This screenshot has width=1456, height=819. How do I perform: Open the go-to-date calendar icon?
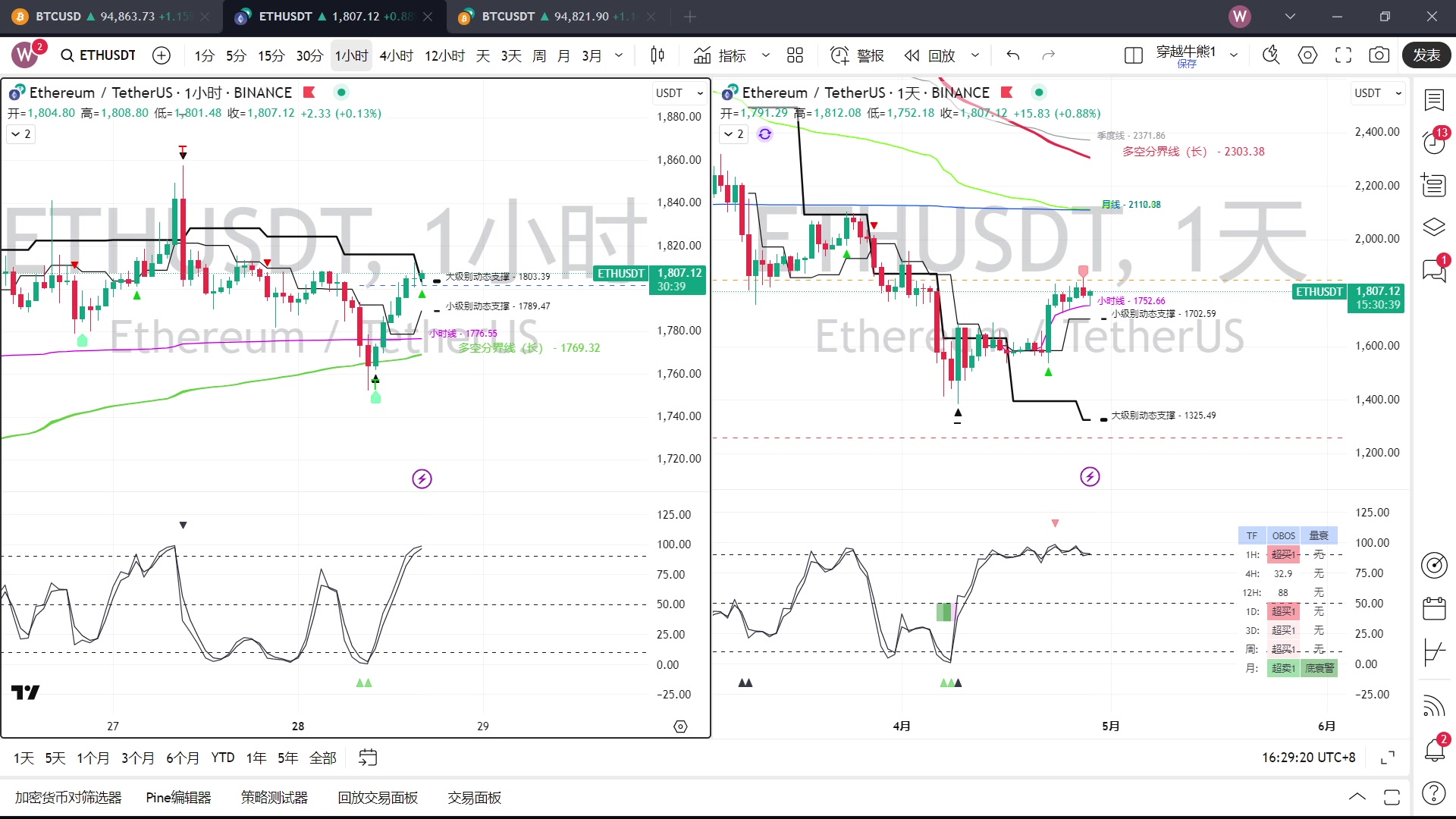[367, 758]
